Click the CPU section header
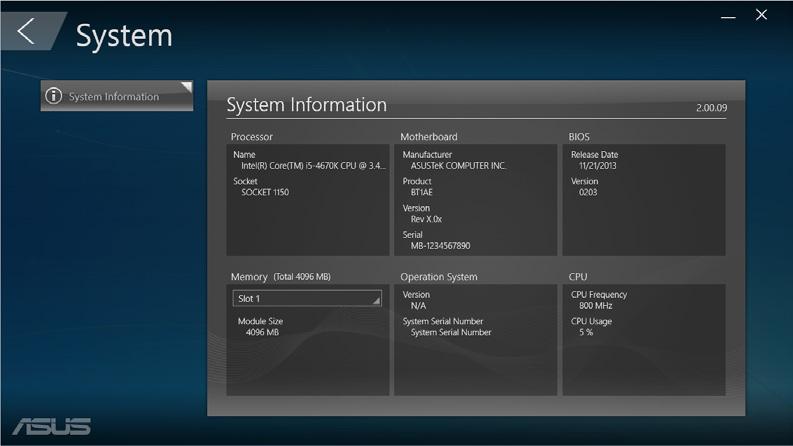The image size is (793, 446). coord(578,277)
